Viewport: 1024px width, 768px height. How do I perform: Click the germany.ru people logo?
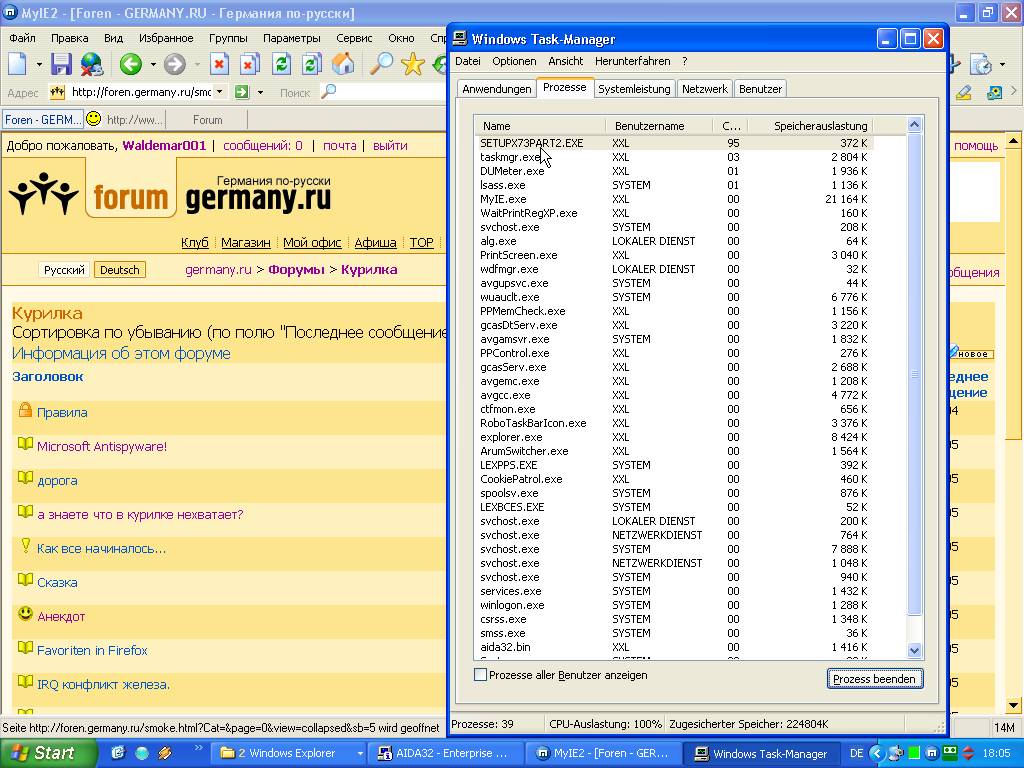[x=44, y=193]
